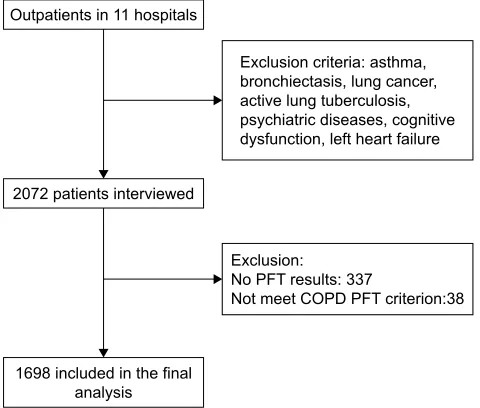
Task: Click the 'Outpatients in 11 hospitals' box
Action: (x=103, y=15)
